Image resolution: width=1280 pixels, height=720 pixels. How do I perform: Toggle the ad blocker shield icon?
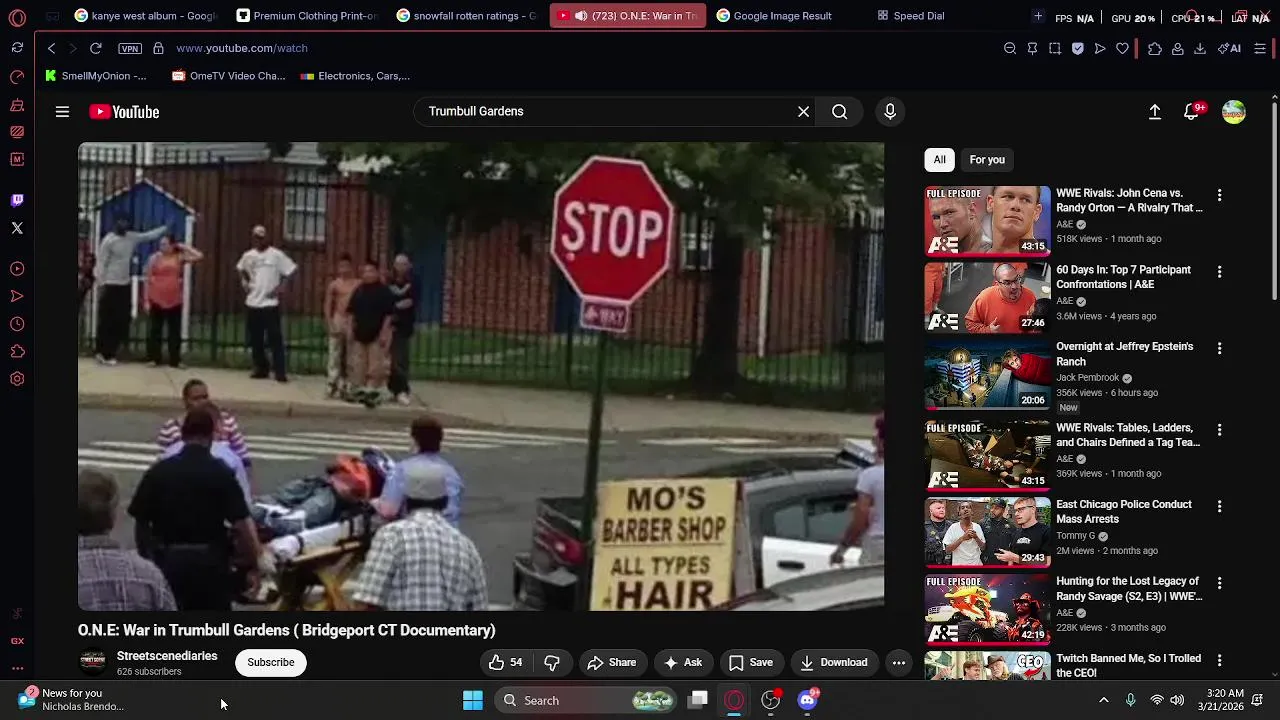tap(1078, 48)
